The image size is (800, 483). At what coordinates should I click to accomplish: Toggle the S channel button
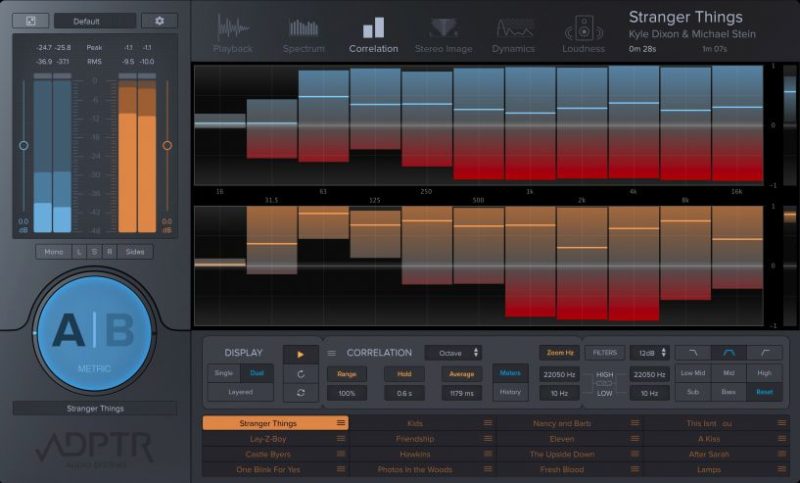click(94, 252)
